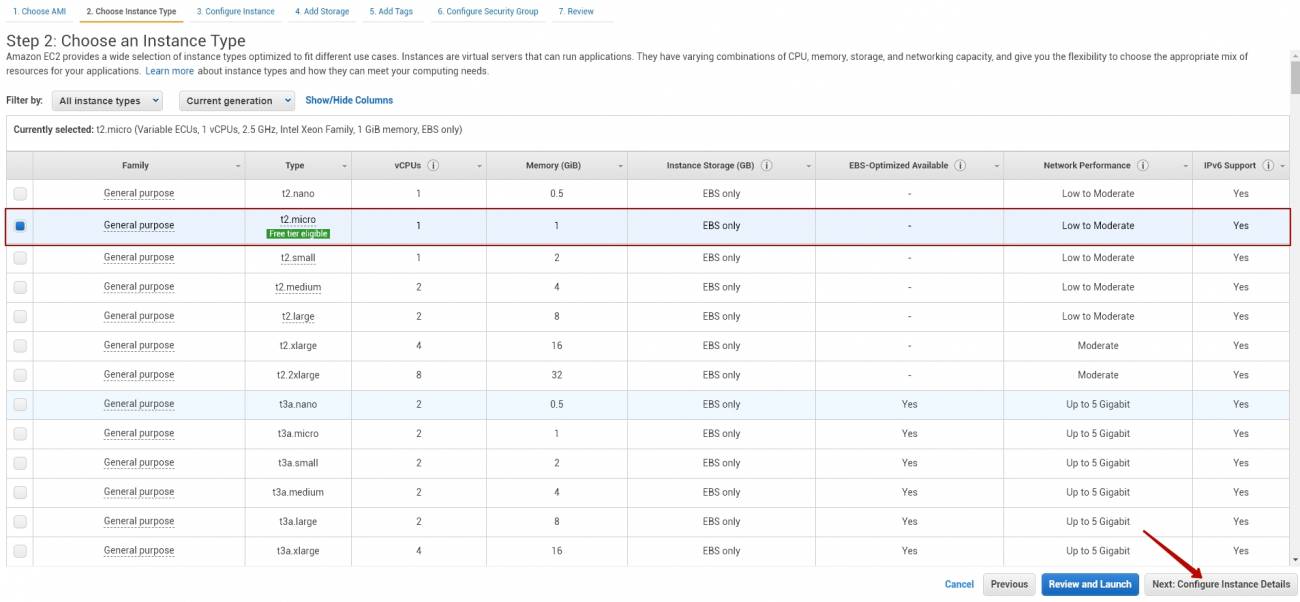Click Next: Configure Instance Details
The height and width of the screenshot is (602, 1300).
tap(1220, 584)
